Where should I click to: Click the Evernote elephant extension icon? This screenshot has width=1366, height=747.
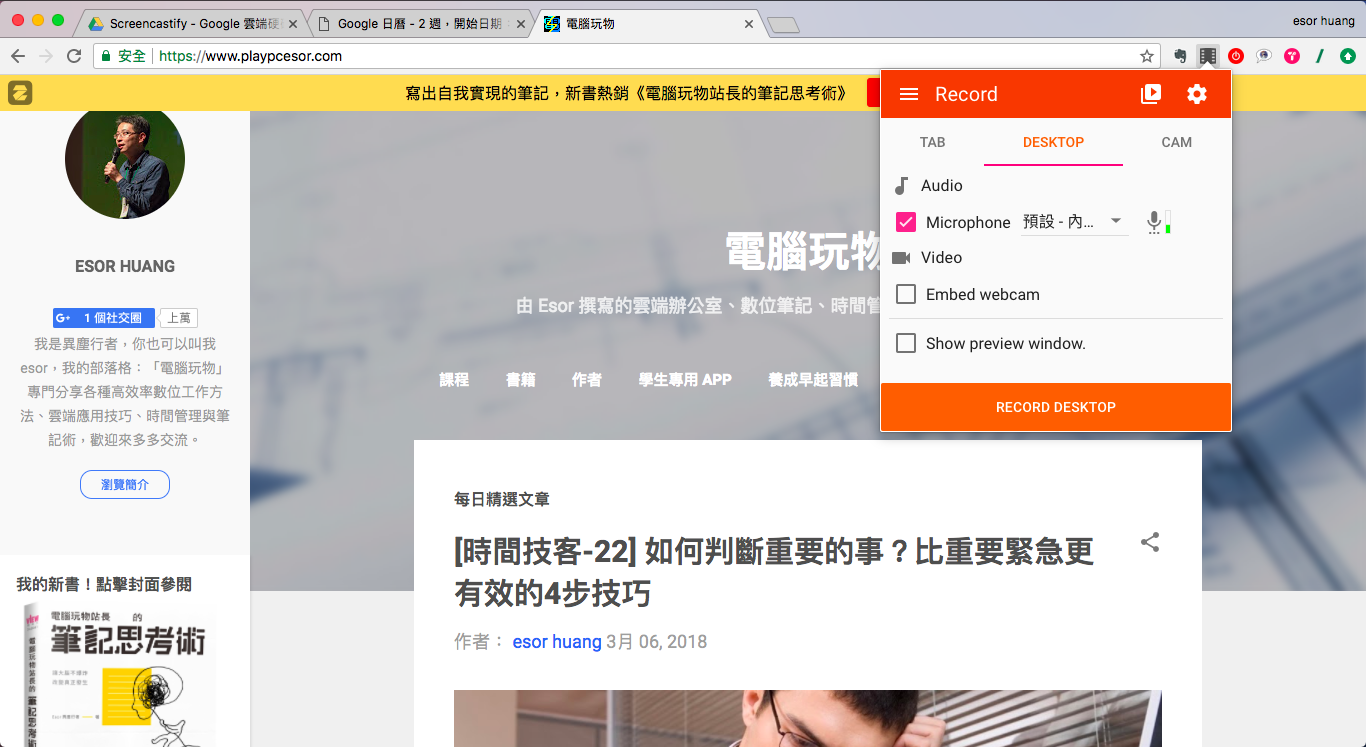point(1180,56)
